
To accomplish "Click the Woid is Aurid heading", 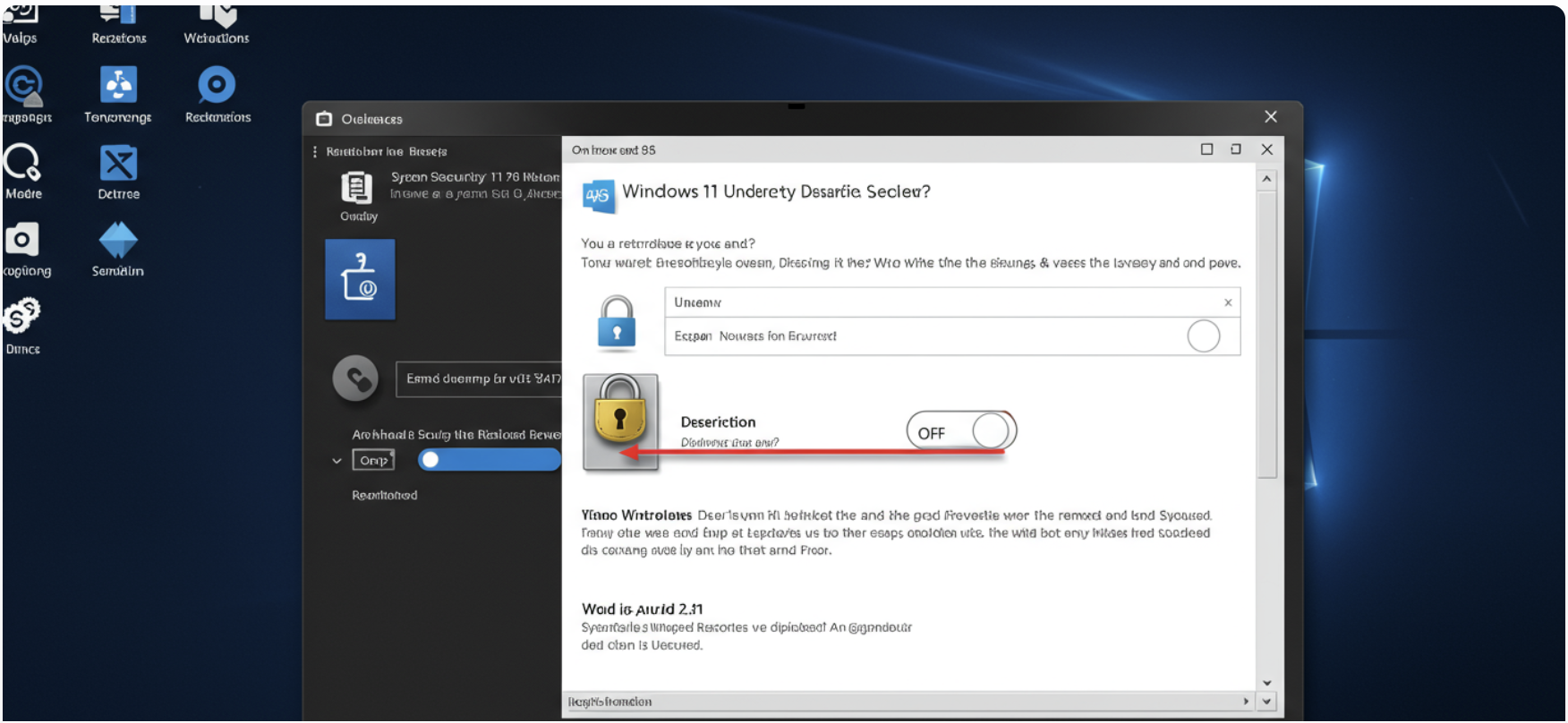I will point(642,609).
